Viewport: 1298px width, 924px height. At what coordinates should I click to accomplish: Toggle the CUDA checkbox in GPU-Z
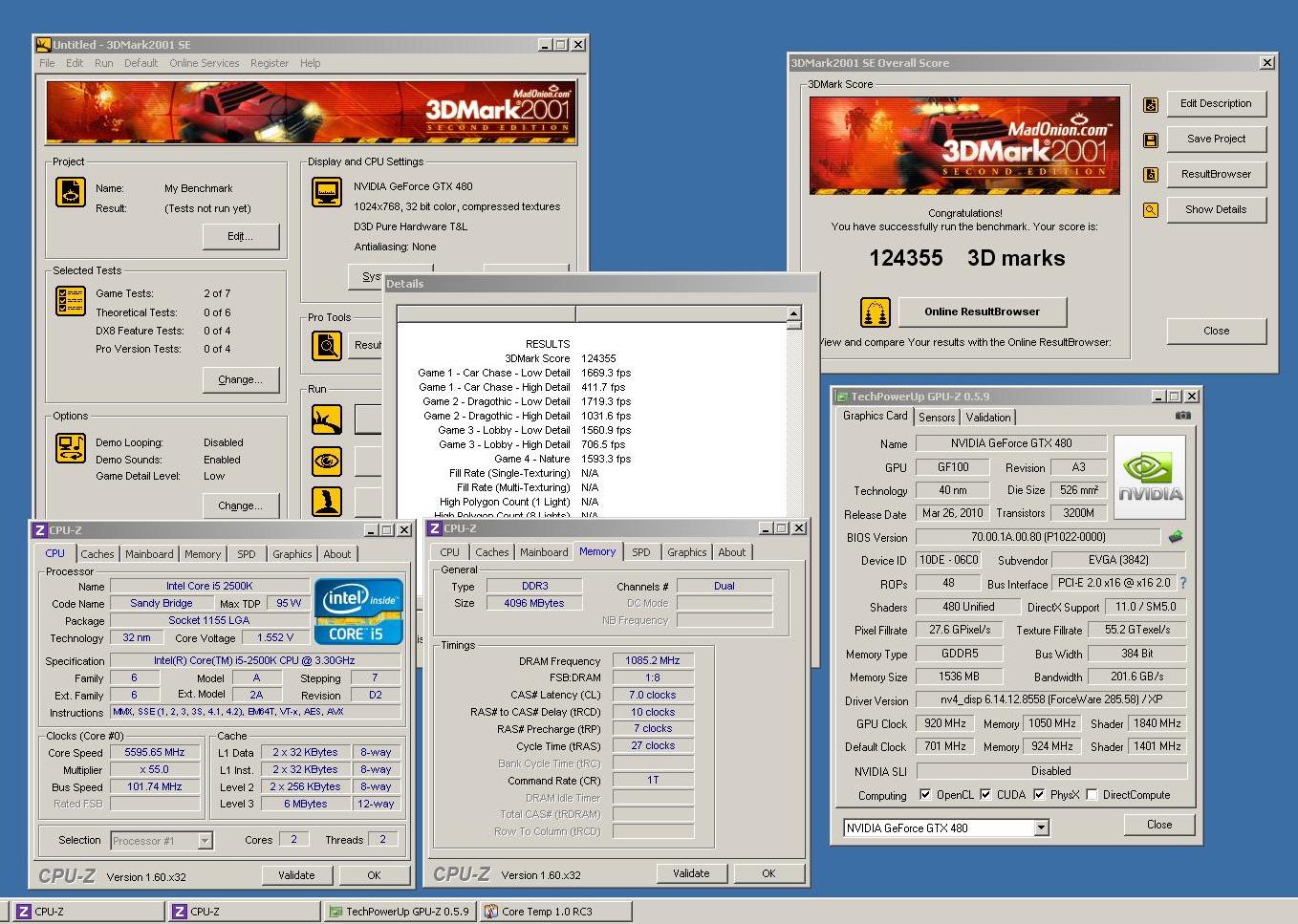click(x=985, y=795)
